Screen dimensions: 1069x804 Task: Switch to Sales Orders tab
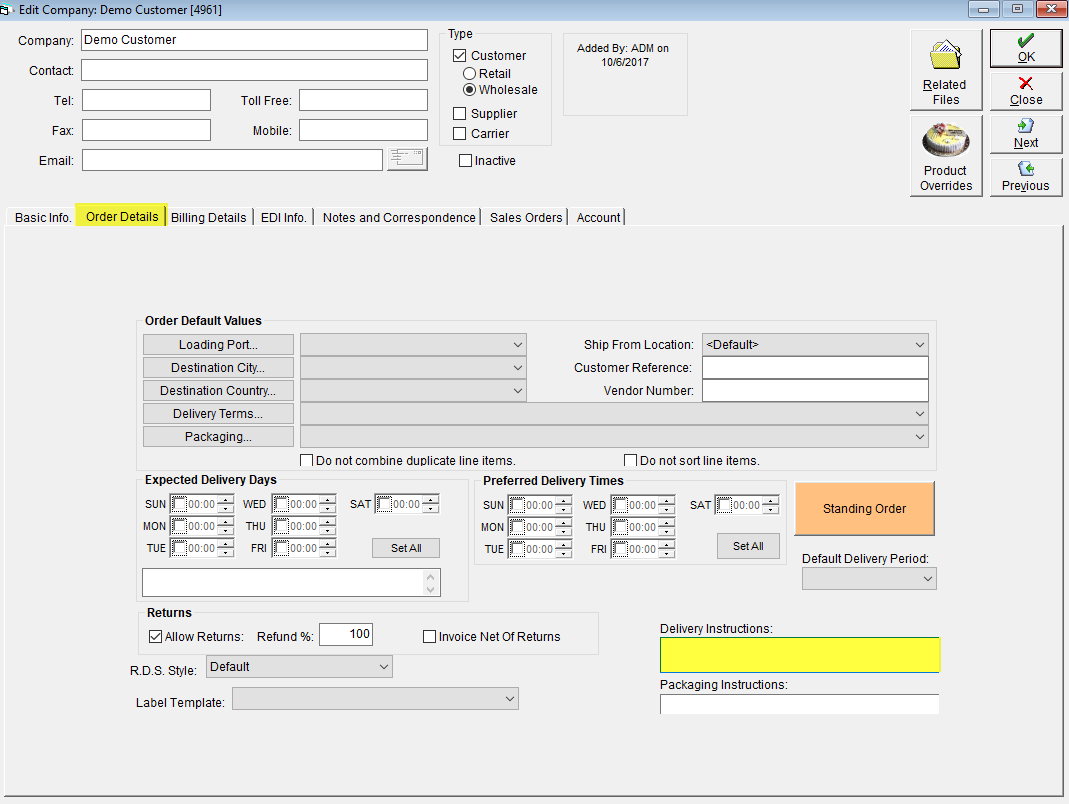pos(526,218)
